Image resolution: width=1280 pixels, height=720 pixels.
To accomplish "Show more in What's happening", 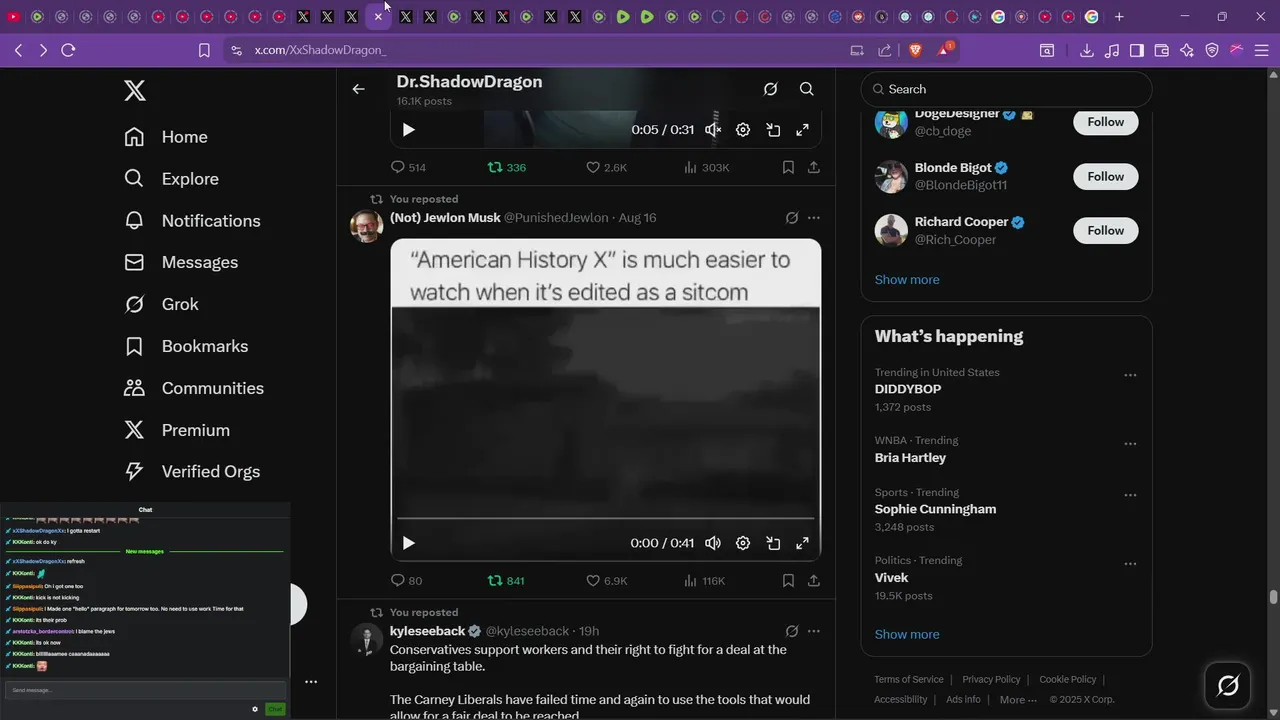I will 907,634.
